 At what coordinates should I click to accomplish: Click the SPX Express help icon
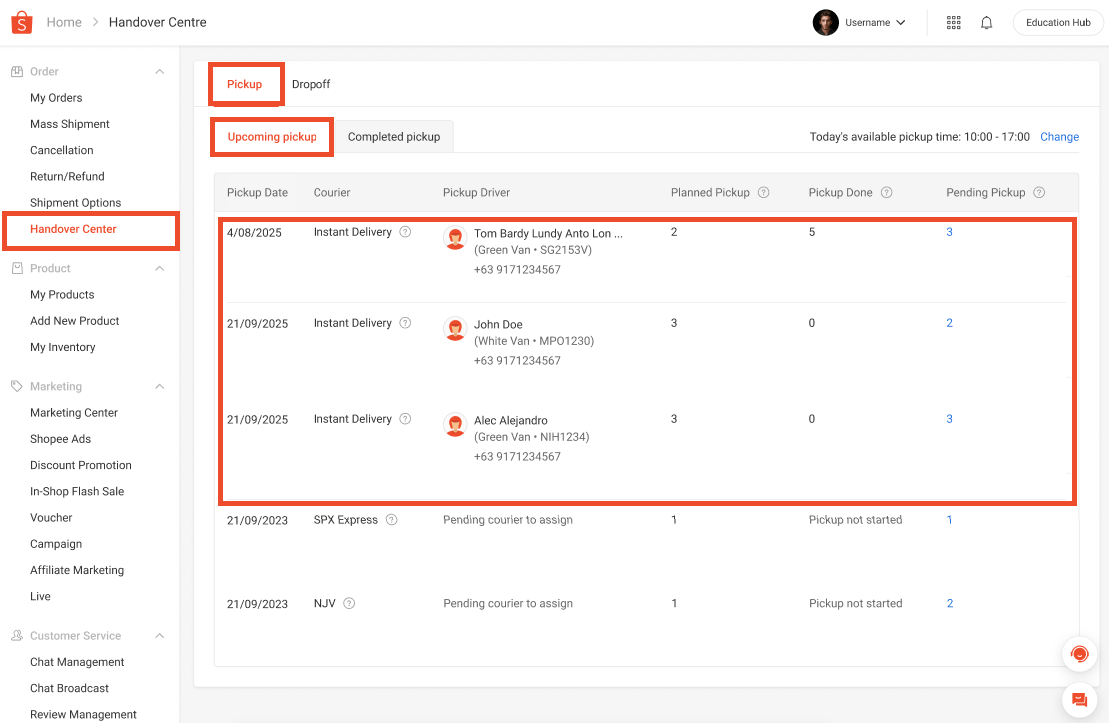[392, 519]
